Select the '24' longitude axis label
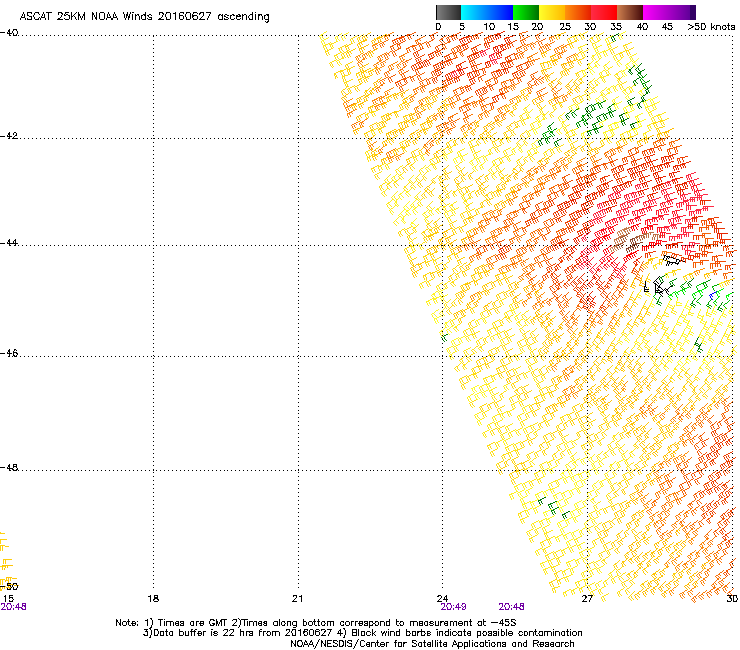 pos(442,599)
